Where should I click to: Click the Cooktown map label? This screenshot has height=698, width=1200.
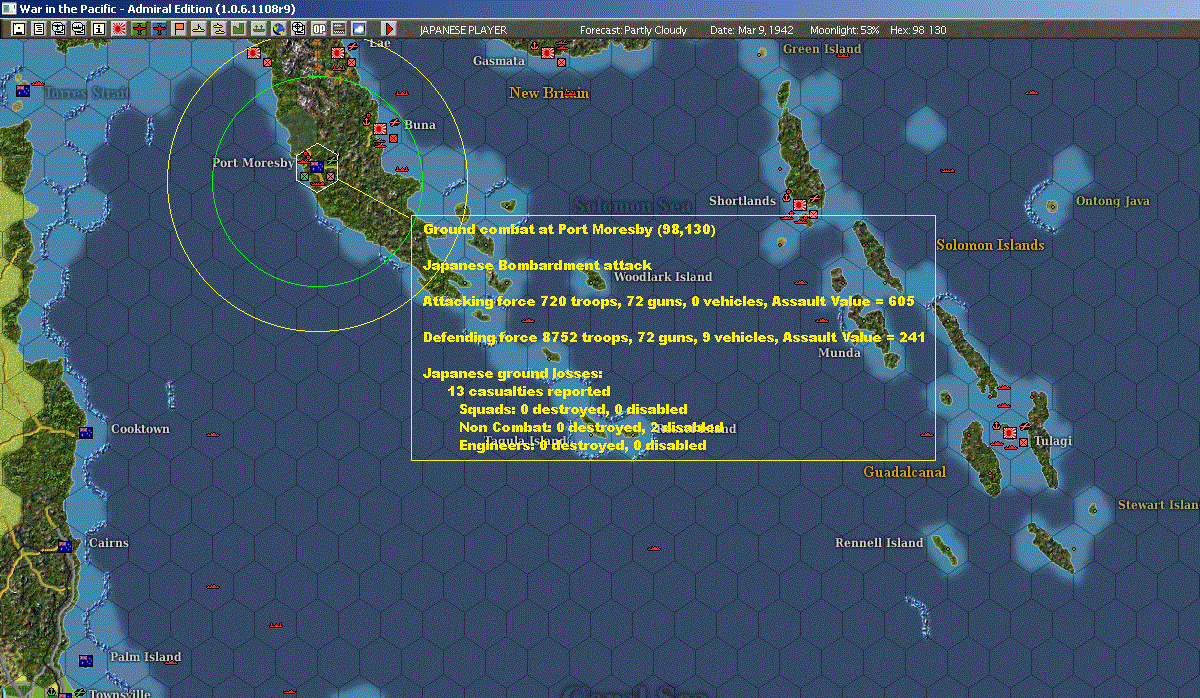pyautogui.click(x=140, y=429)
